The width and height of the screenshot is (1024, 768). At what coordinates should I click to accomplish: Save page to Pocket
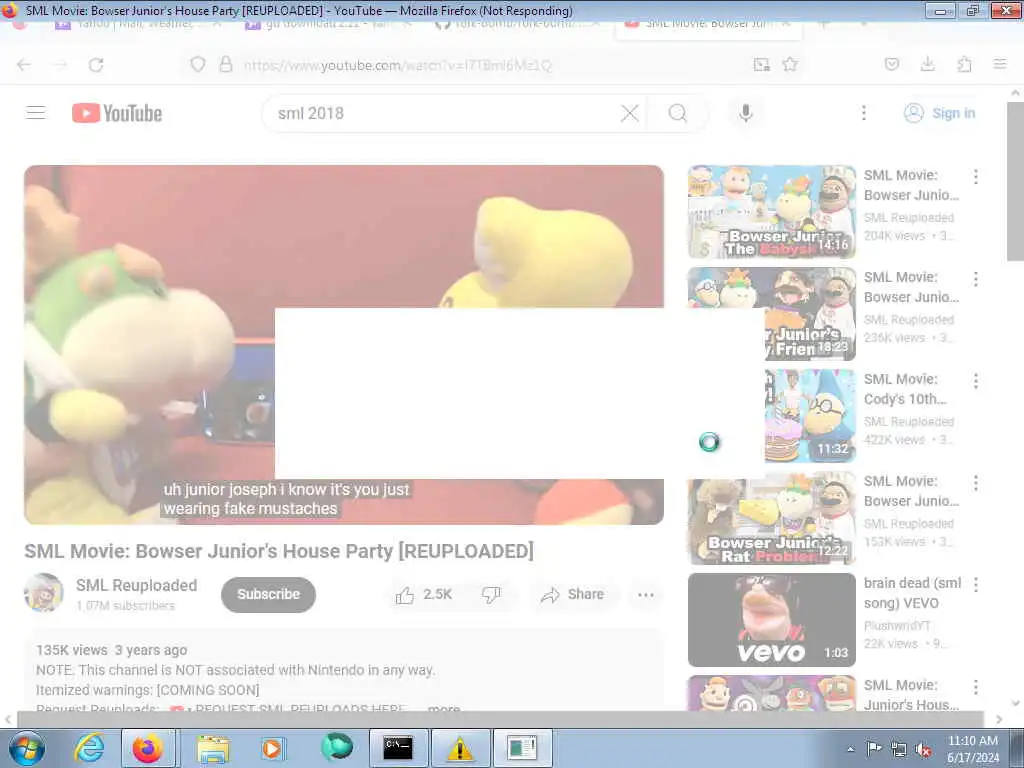891,64
